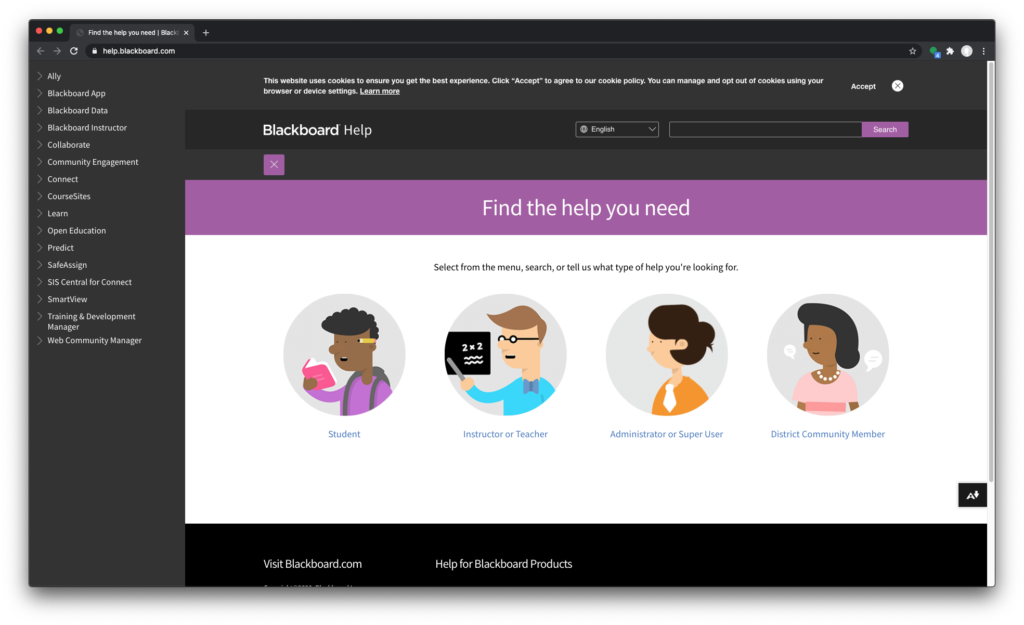The width and height of the screenshot is (1024, 625).
Task: Close the purple sidebar menu X button
Action: pyautogui.click(x=274, y=165)
